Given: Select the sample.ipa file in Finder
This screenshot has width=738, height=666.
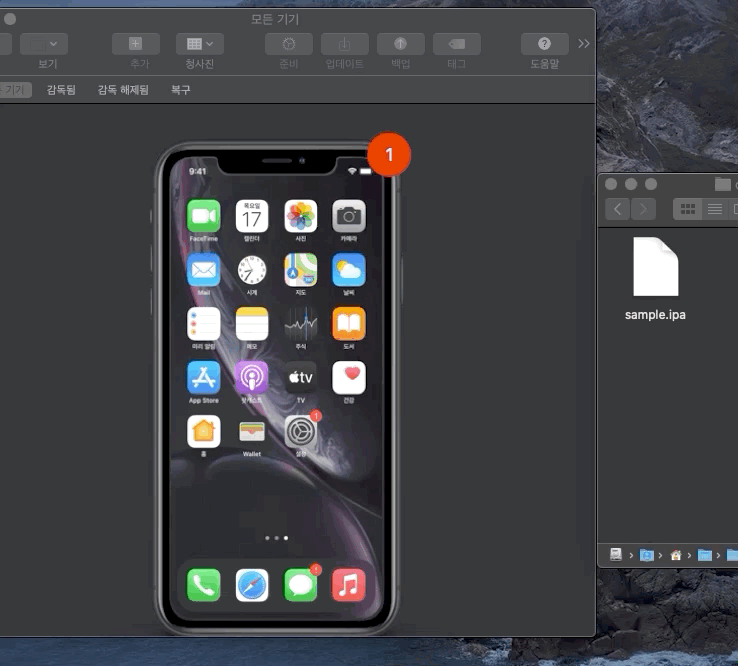Looking at the screenshot, I should pos(656,267).
